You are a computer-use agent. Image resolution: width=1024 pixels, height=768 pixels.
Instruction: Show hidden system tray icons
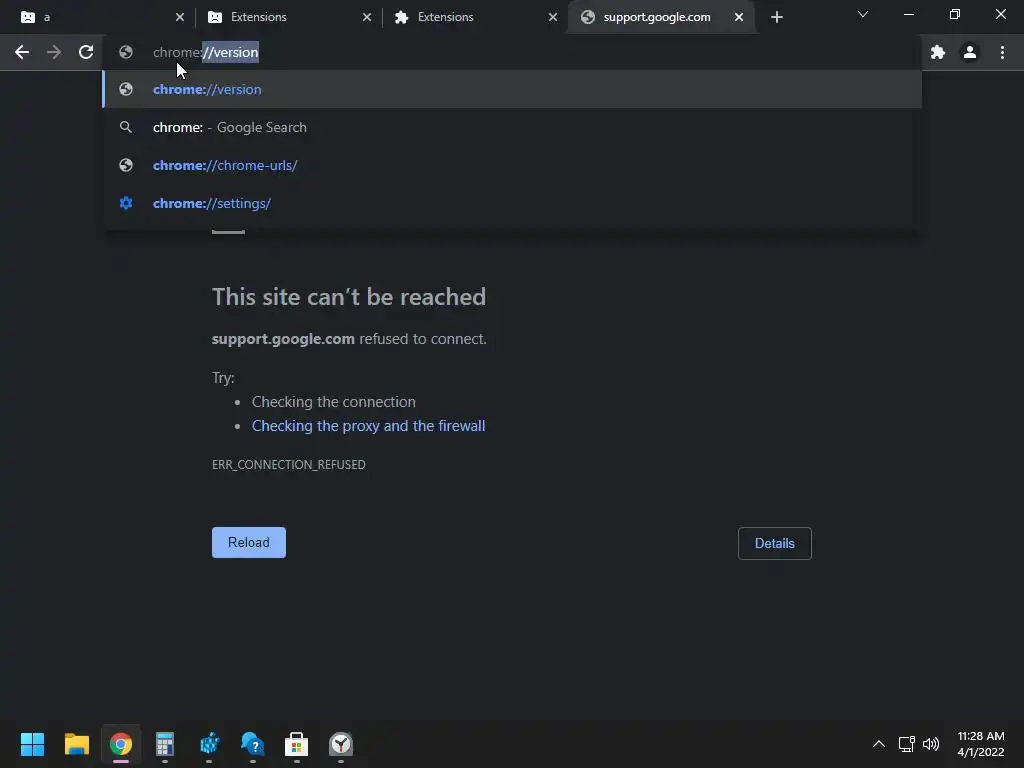879,744
